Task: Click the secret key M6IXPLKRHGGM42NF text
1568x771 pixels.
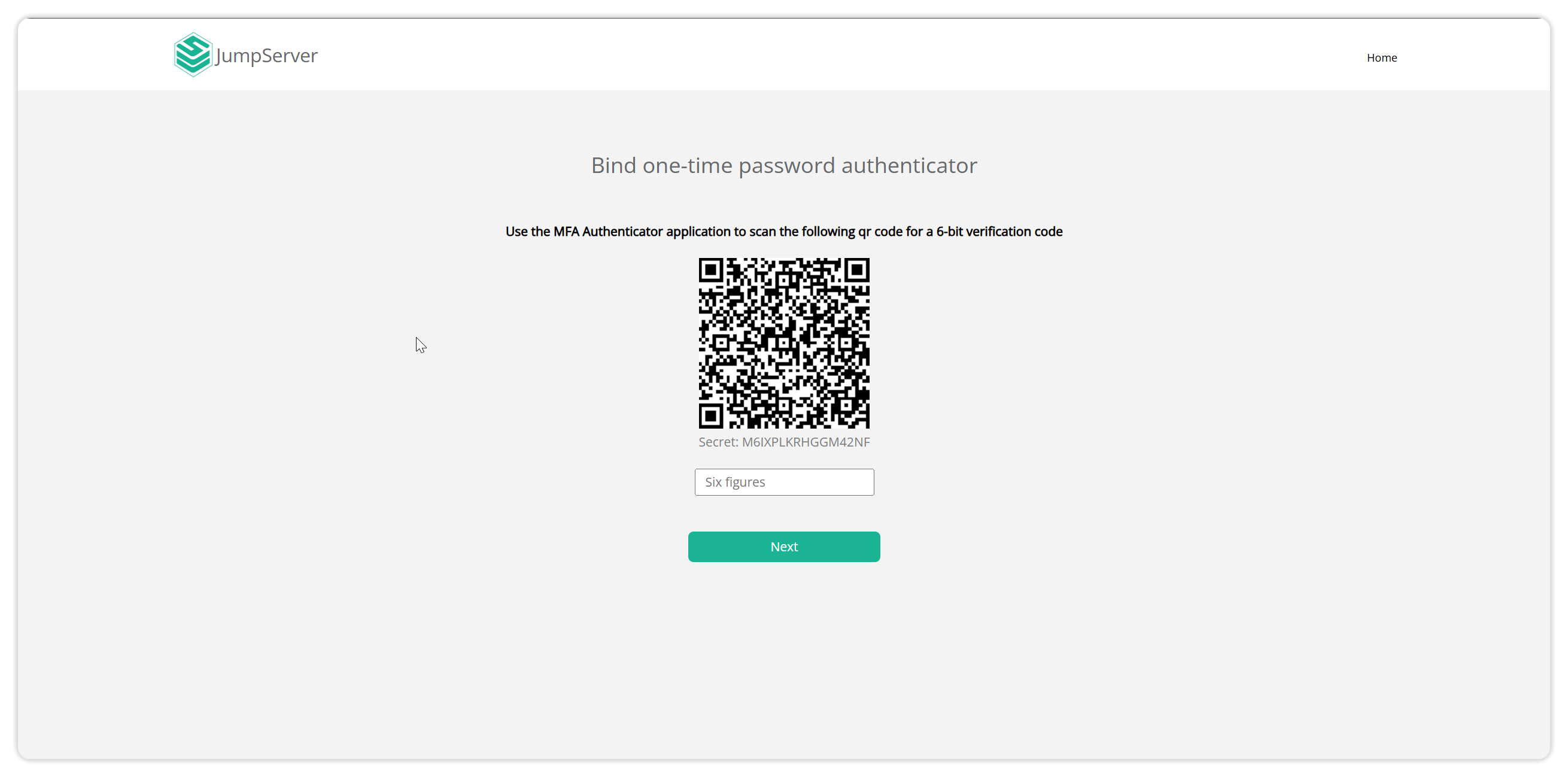Action: 806,442
